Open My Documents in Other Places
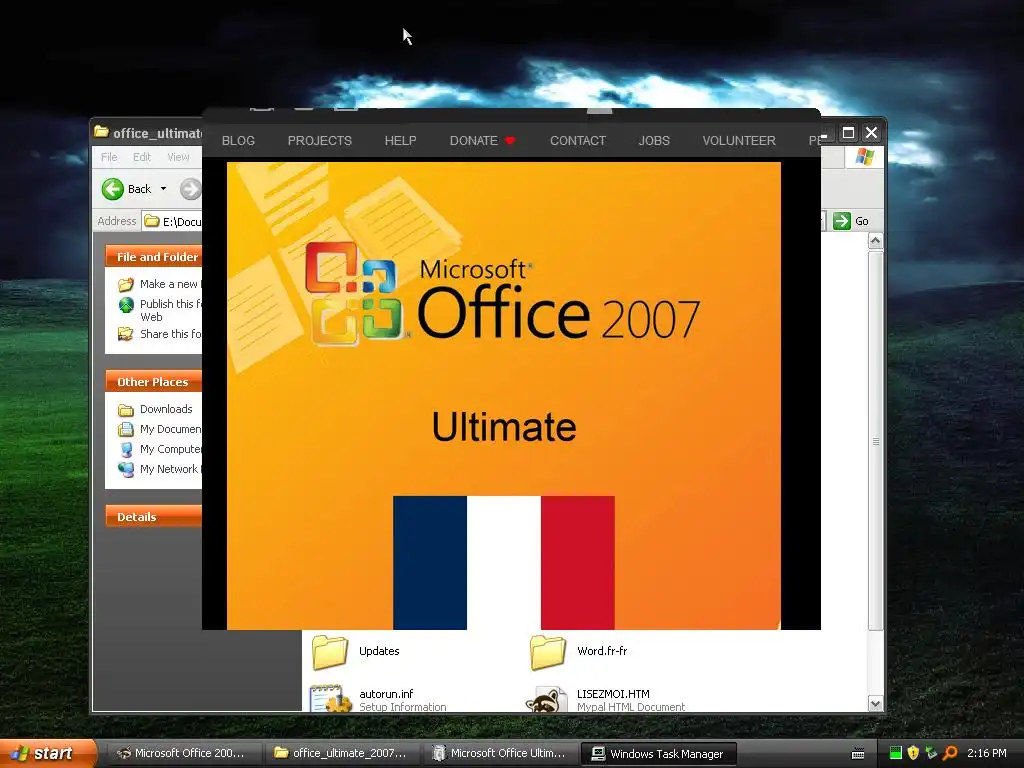The height and width of the screenshot is (768, 1024). point(170,429)
